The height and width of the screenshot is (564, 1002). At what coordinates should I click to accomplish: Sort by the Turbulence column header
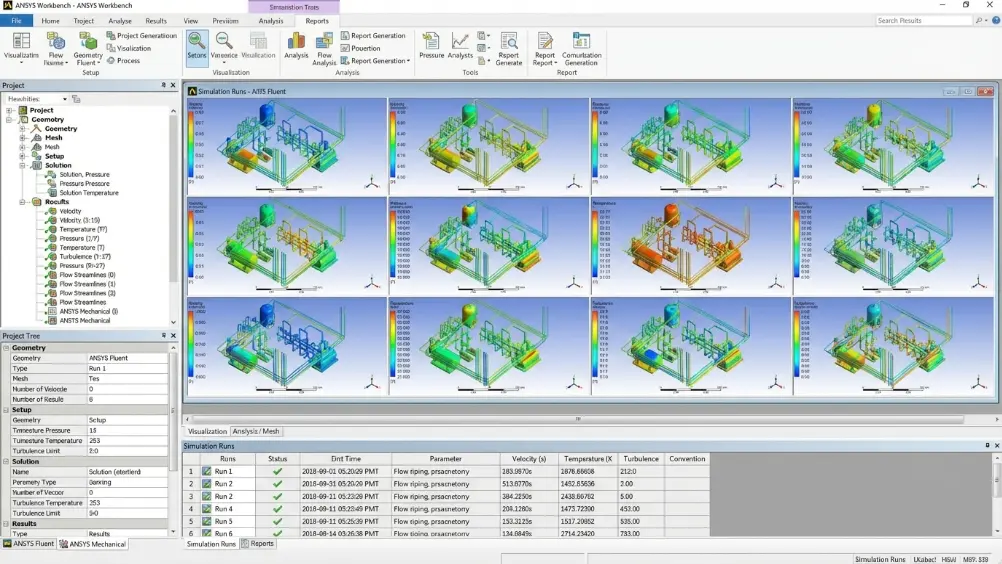click(x=641, y=459)
